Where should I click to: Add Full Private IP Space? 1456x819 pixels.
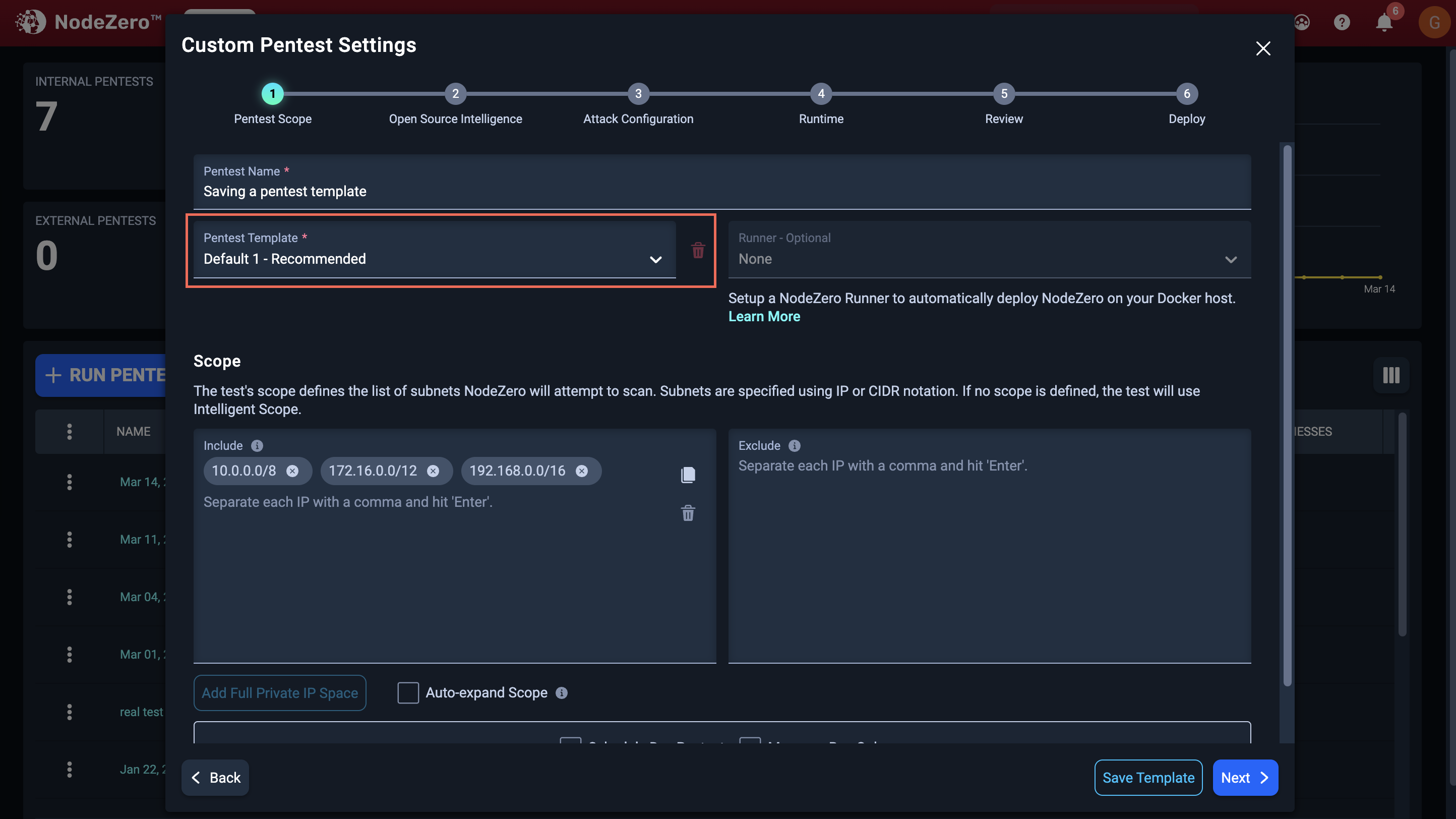(x=280, y=692)
